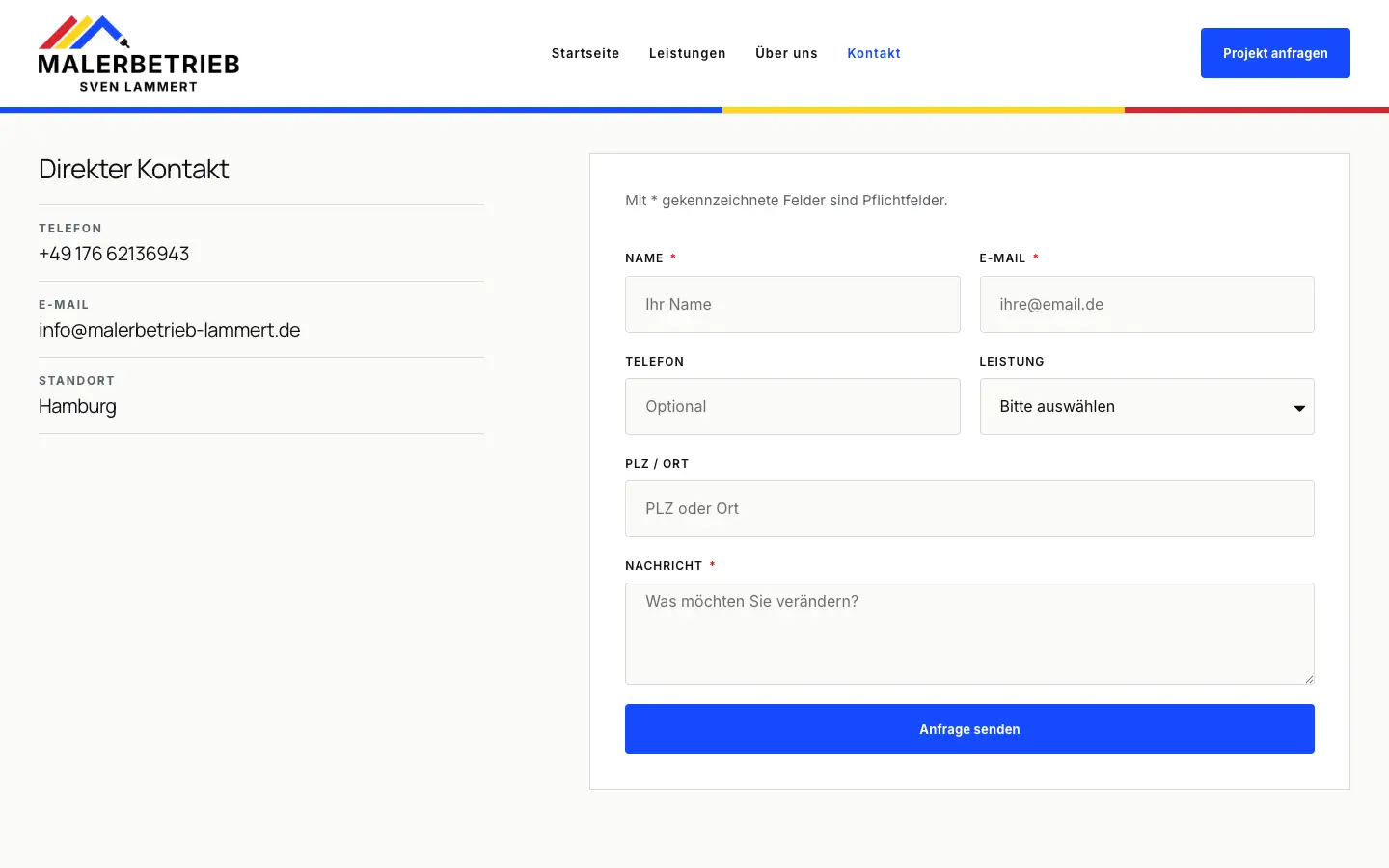The width and height of the screenshot is (1389, 868).
Task: Click the PLZ oder Ort field
Action: pos(969,508)
